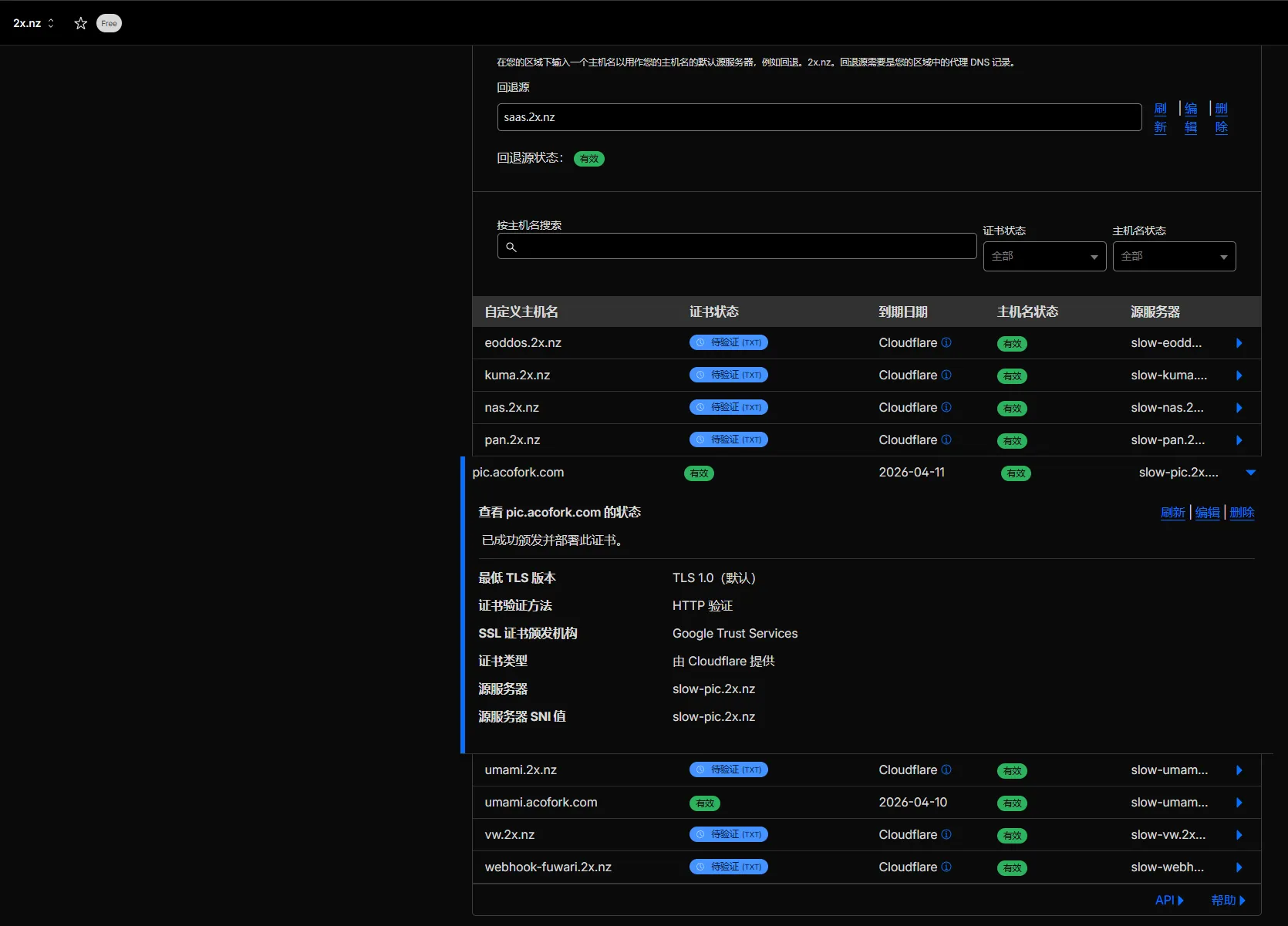Click info icon beside Cloudflare in pan row

click(x=946, y=439)
